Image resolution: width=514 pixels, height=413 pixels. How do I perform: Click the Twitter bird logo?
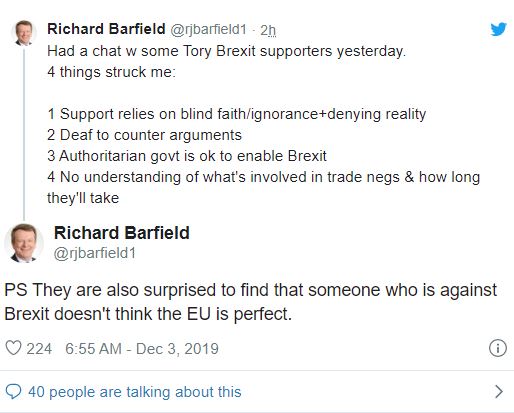pyautogui.click(x=498, y=29)
